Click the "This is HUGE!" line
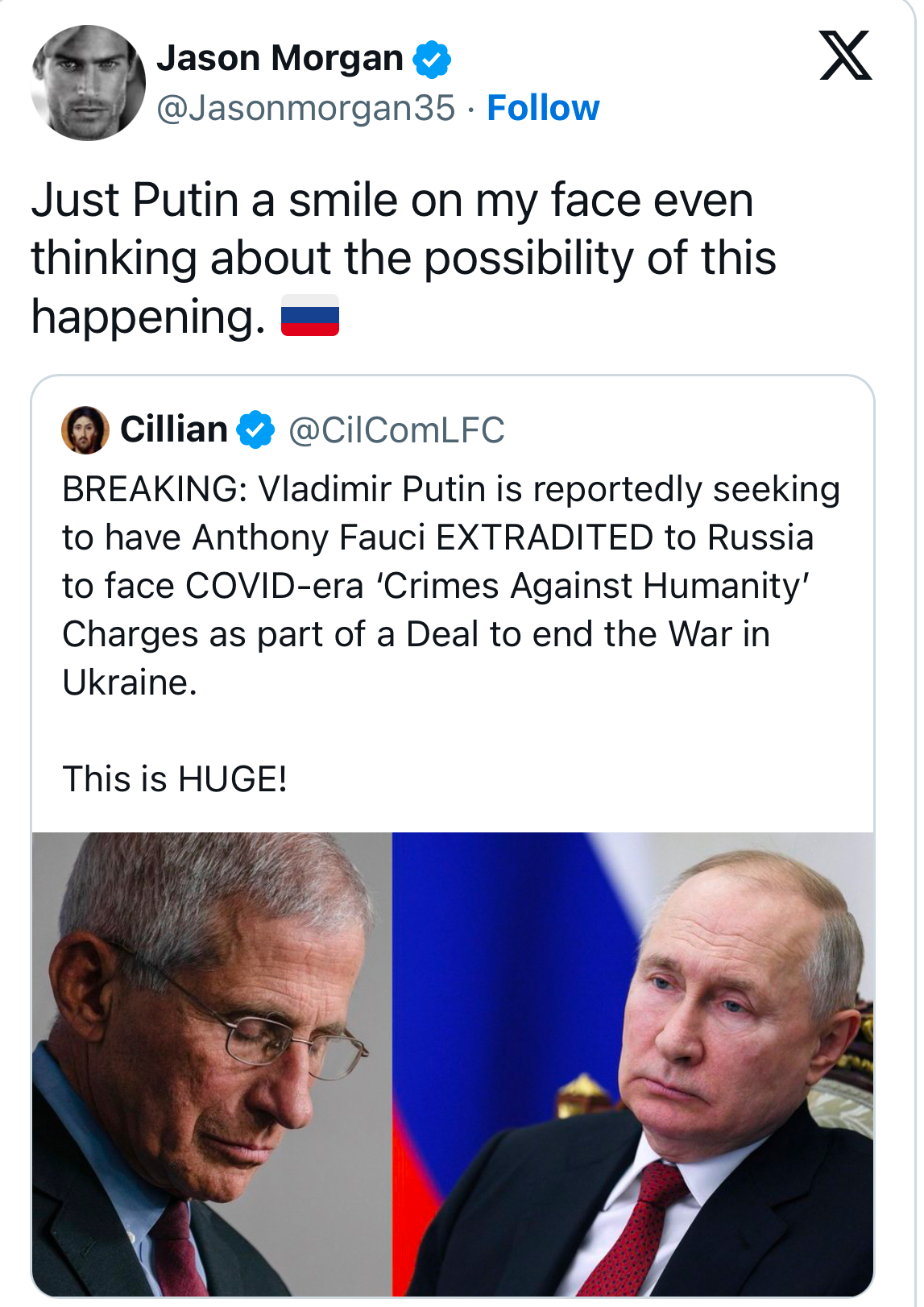Image resolution: width=924 pixels, height=1307 pixels. click(x=175, y=779)
